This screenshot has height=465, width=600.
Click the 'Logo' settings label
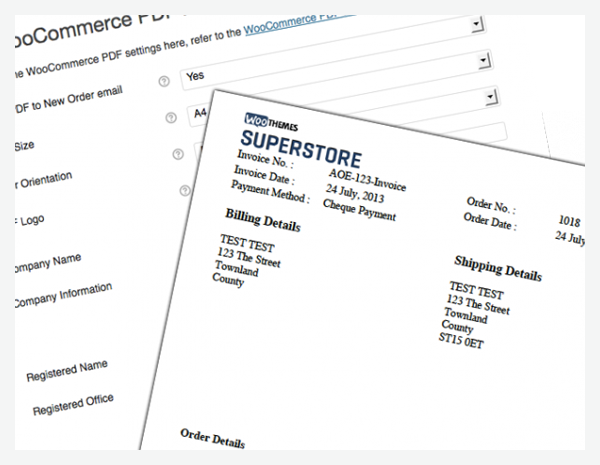click(32, 221)
